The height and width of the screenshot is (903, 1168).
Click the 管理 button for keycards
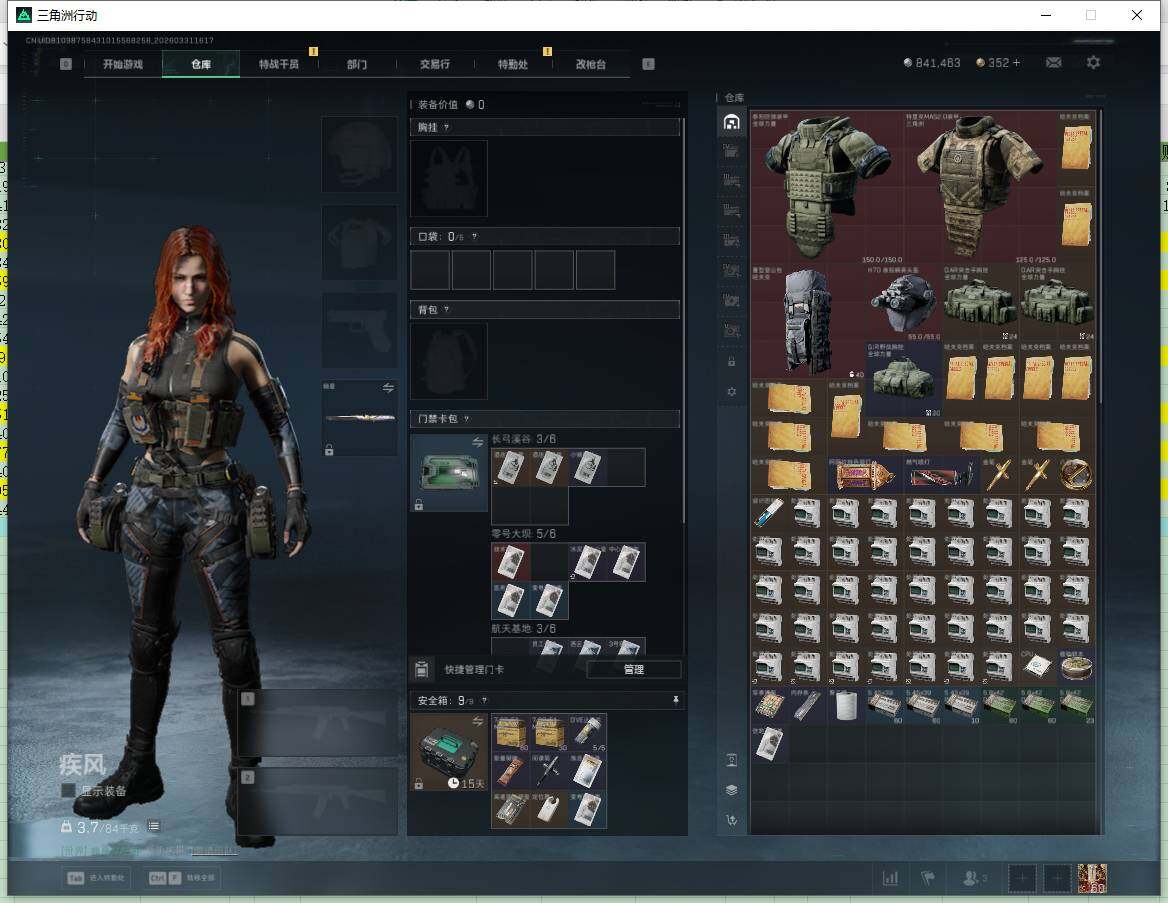tap(634, 669)
